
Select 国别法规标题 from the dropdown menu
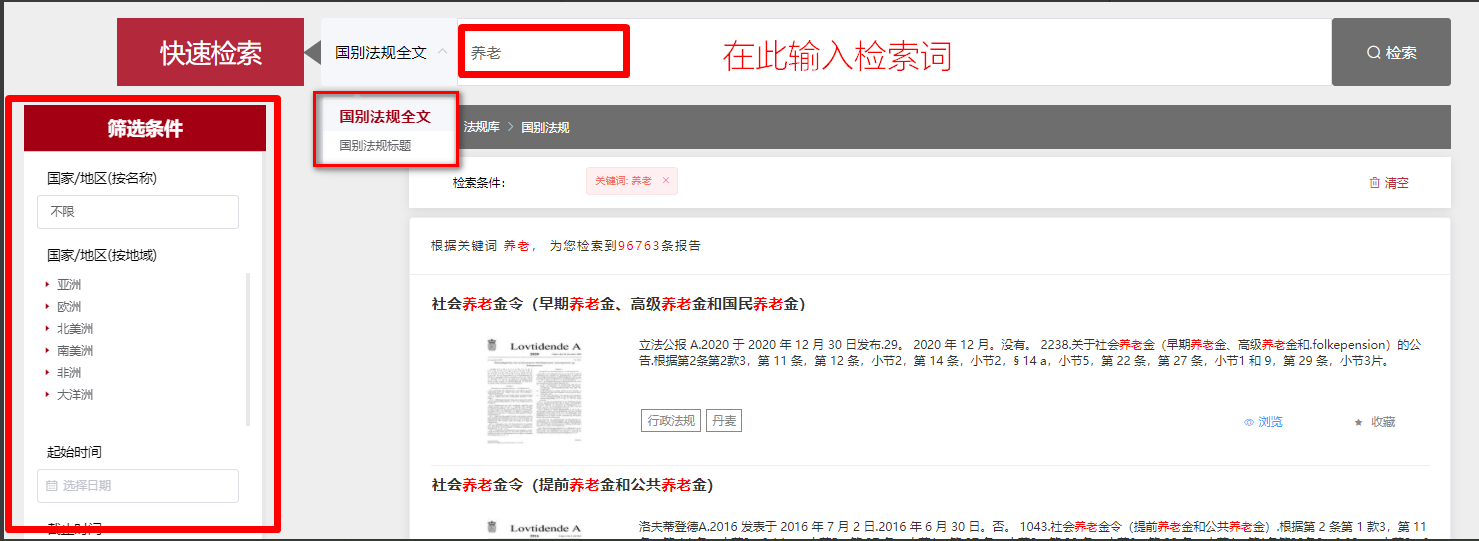coord(375,145)
